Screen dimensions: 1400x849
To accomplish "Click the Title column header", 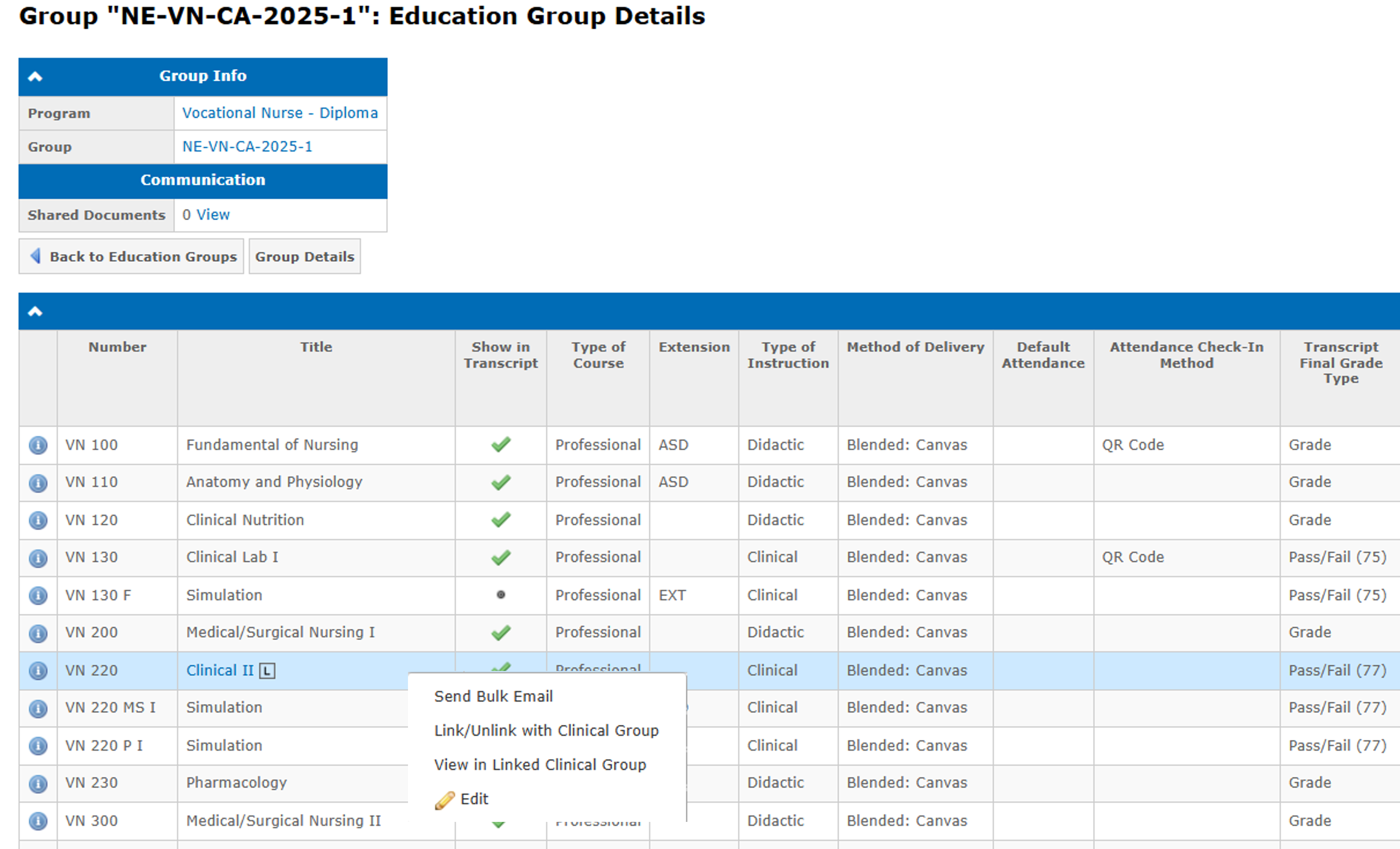I will [x=316, y=347].
